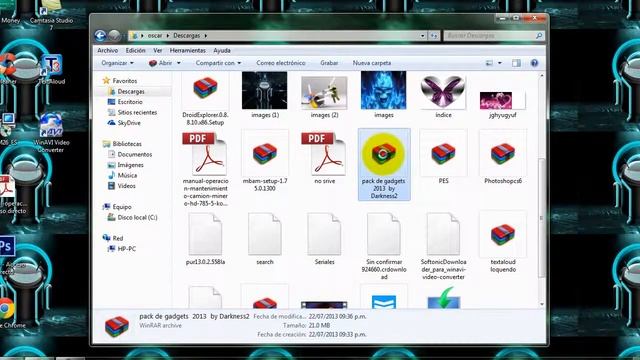640x360 pixels.
Task: Click the Abrir toolbar button
Action: [160, 63]
